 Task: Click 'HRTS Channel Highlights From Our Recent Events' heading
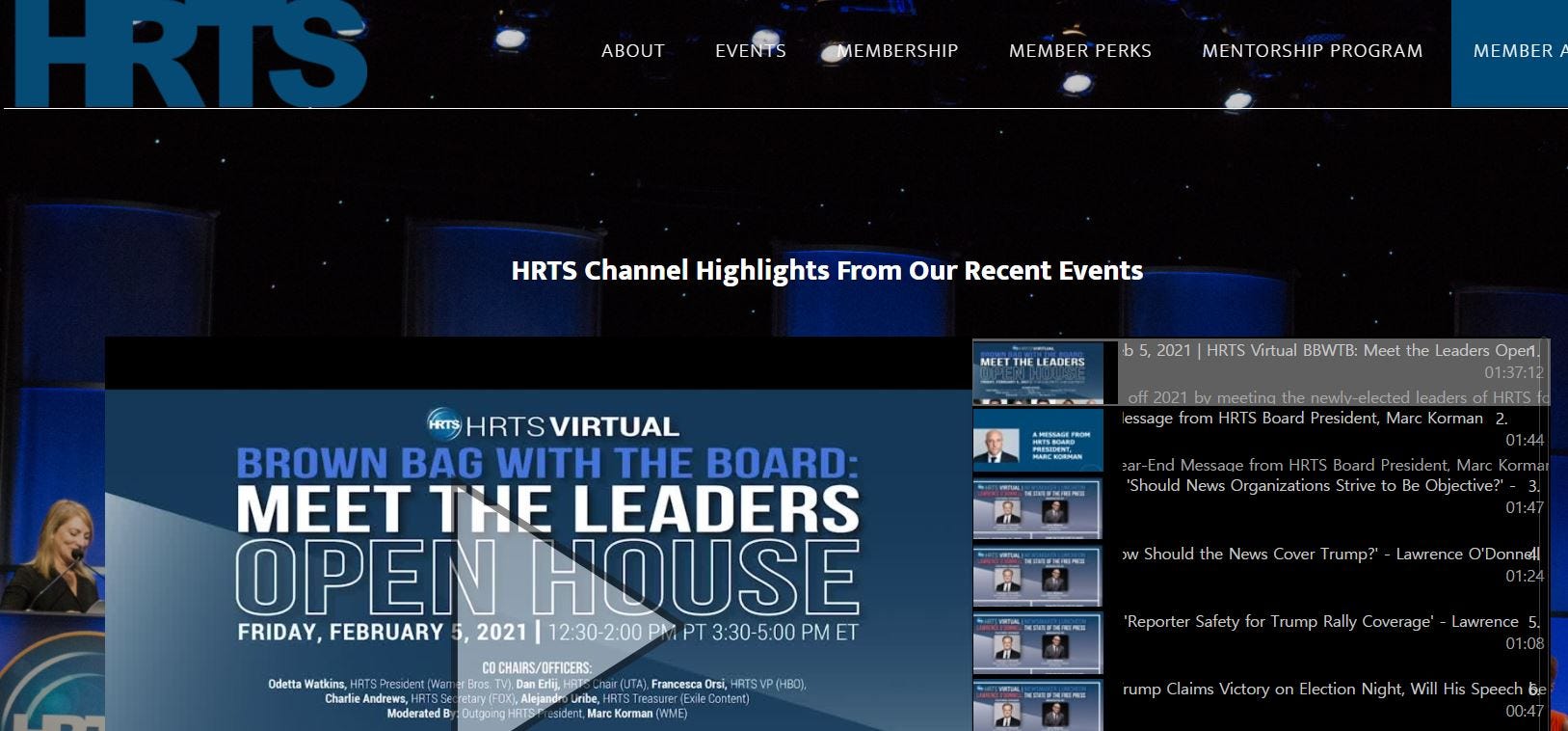(x=827, y=271)
